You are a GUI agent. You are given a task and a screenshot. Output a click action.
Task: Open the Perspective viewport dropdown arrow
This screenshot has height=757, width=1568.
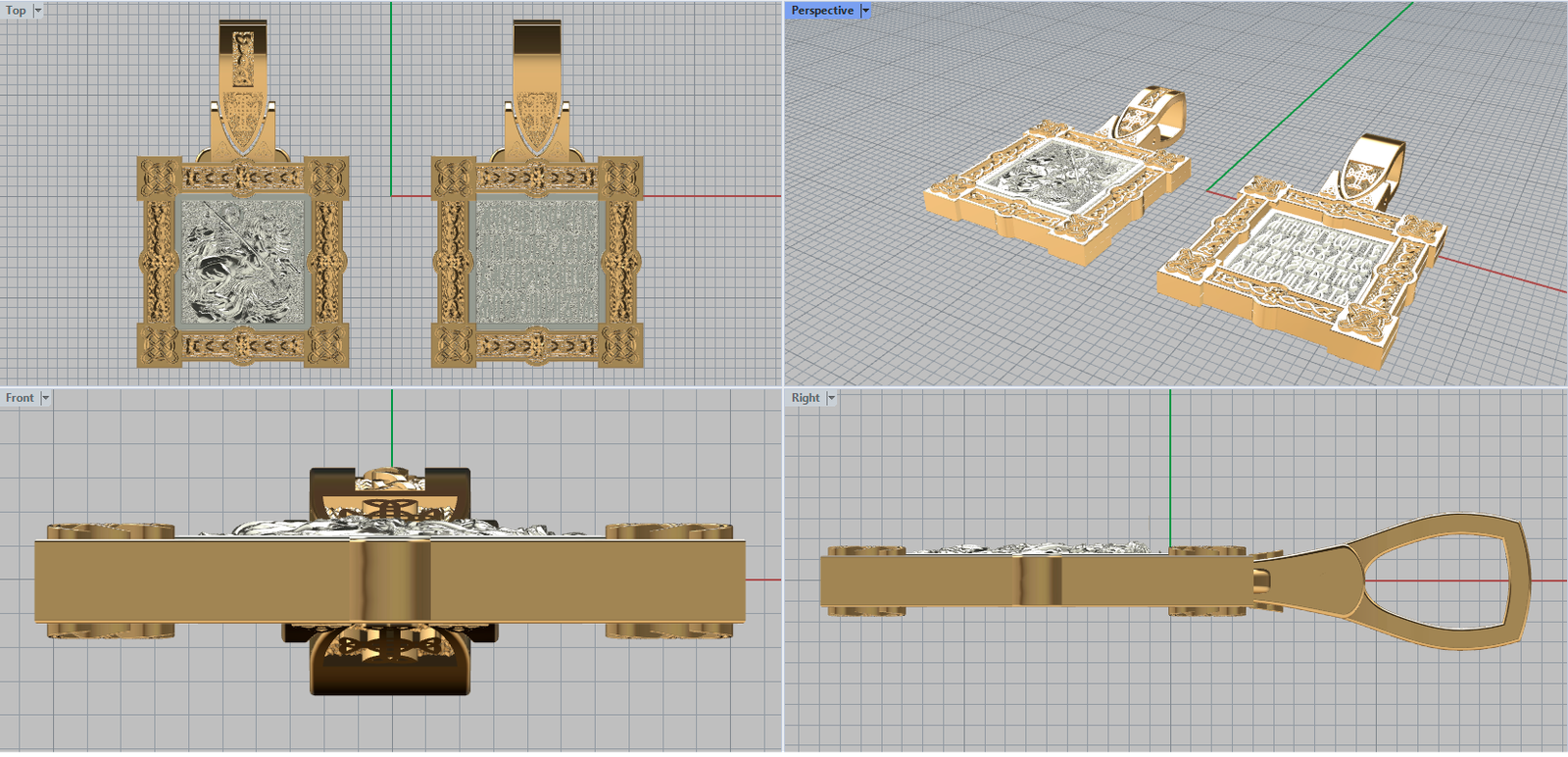865,11
